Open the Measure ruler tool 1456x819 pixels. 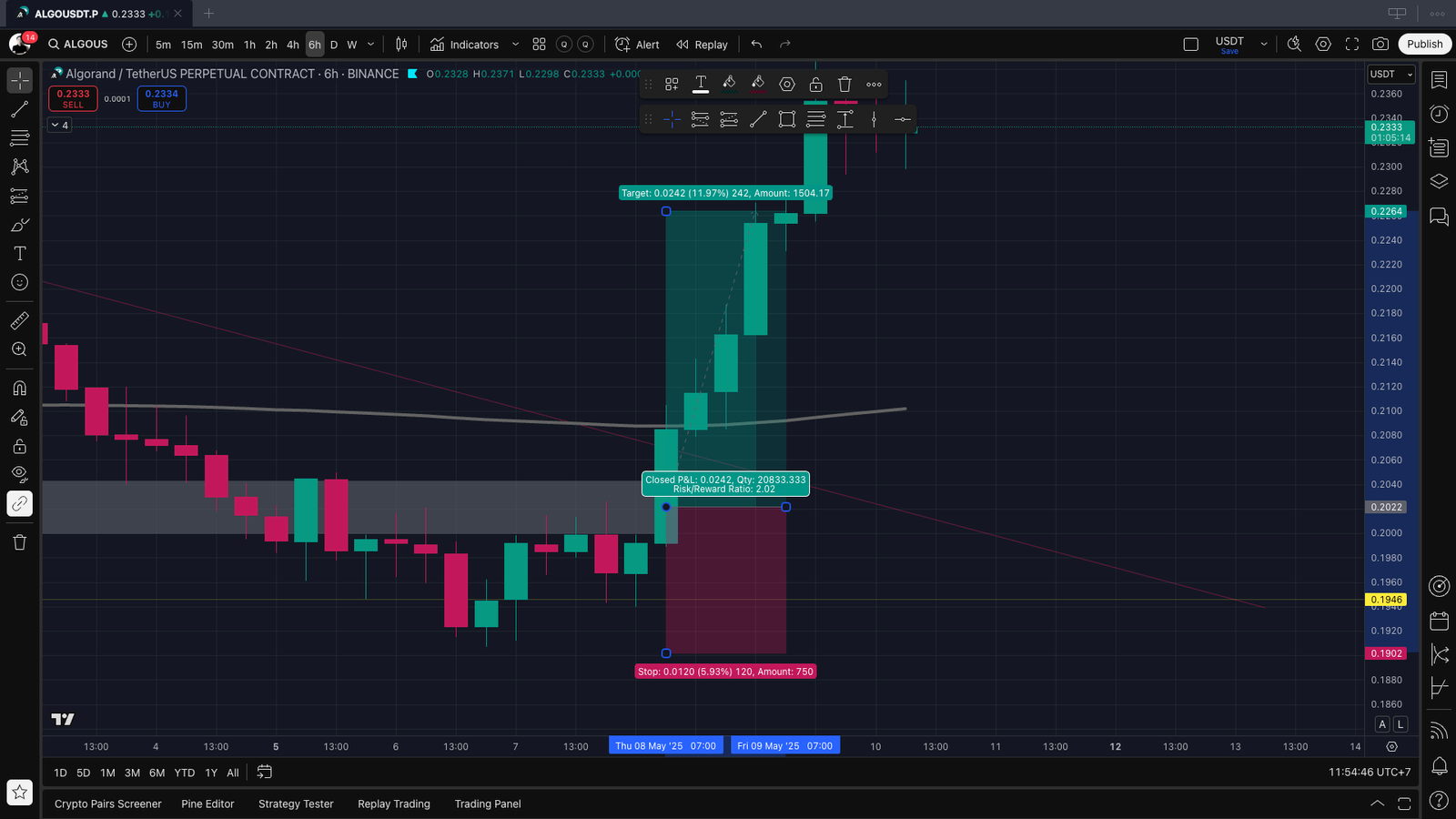click(x=19, y=320)
